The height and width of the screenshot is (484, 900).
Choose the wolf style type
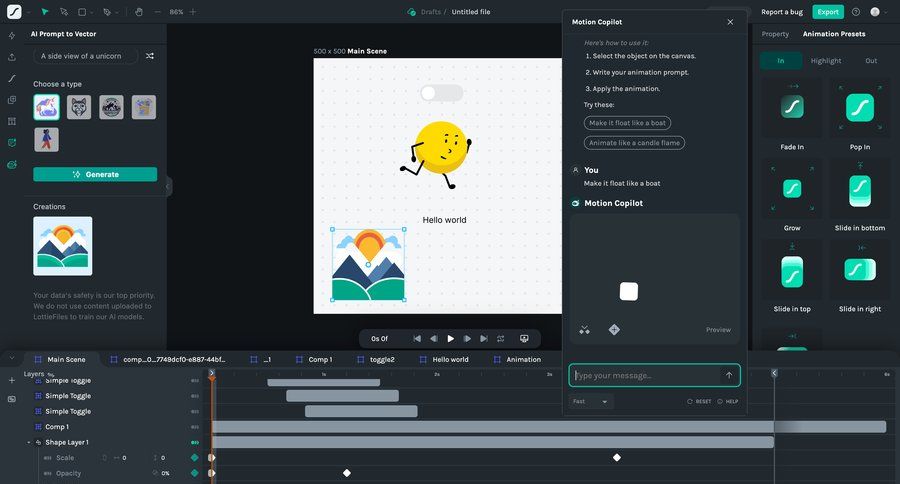point(79,107)
